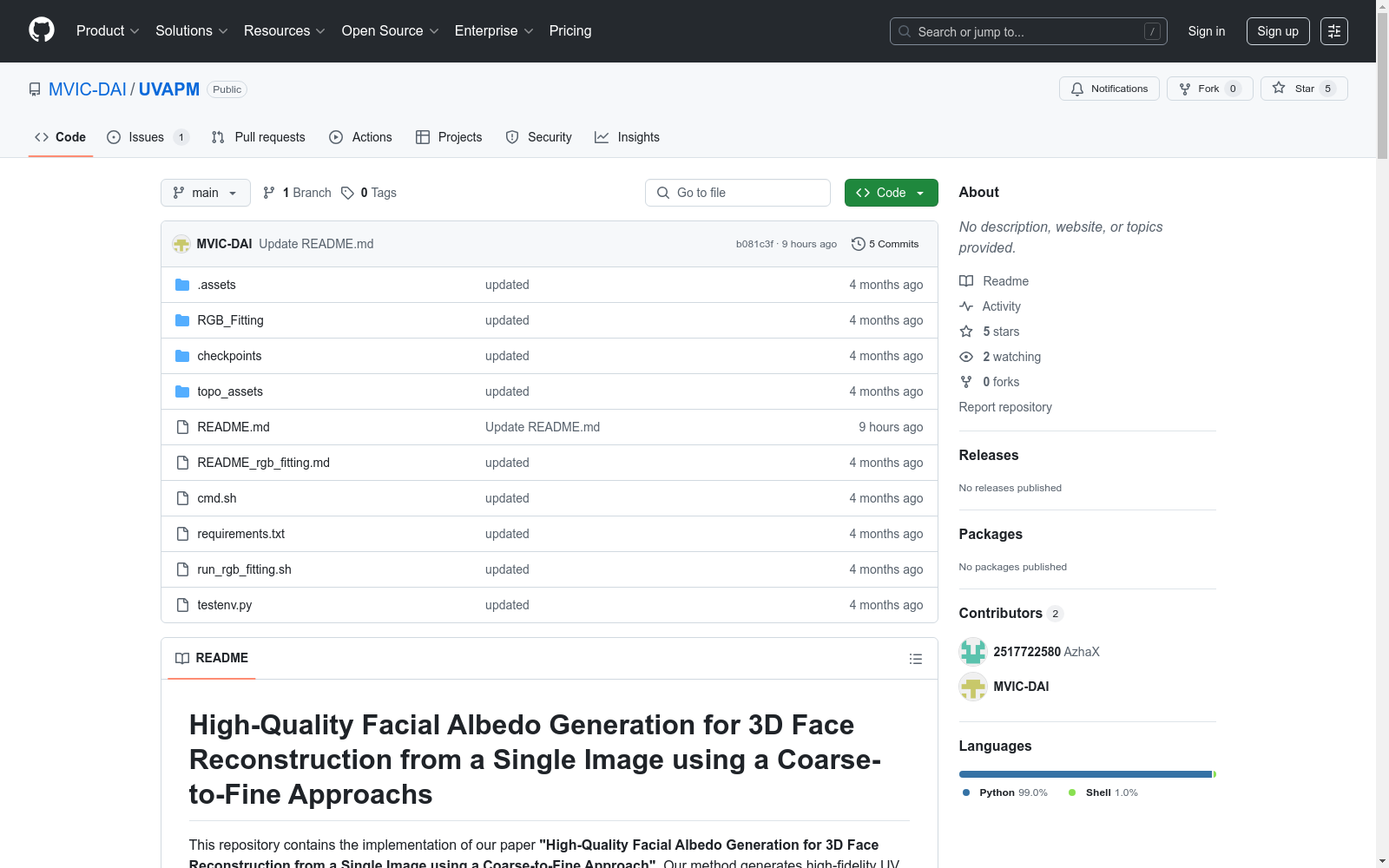Open contributor MVIC-DAI profile avatar

[x=973, y=687]
